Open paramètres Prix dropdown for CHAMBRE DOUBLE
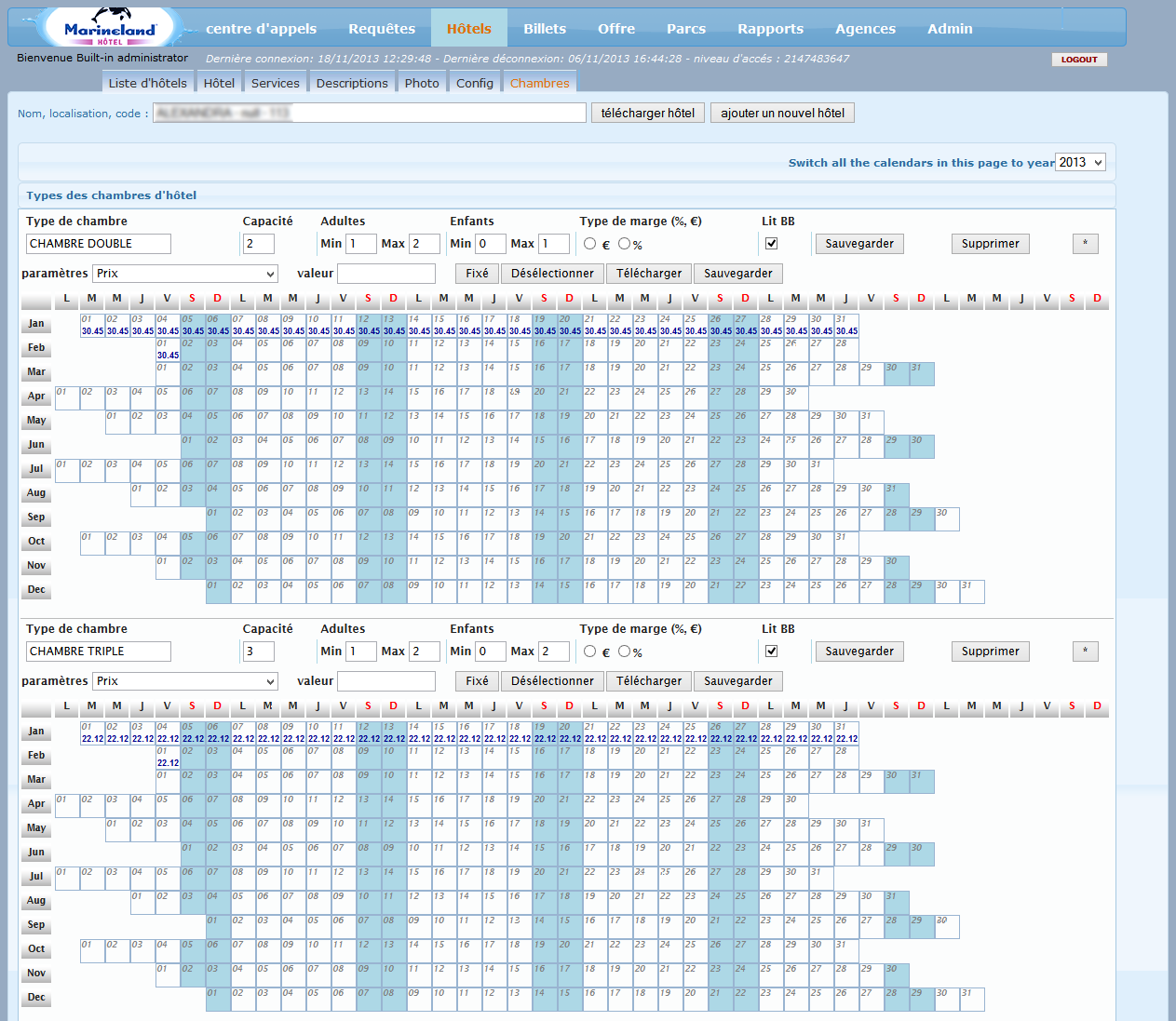The width and height of the screenshot is (1176, 1021). point(185,274)
